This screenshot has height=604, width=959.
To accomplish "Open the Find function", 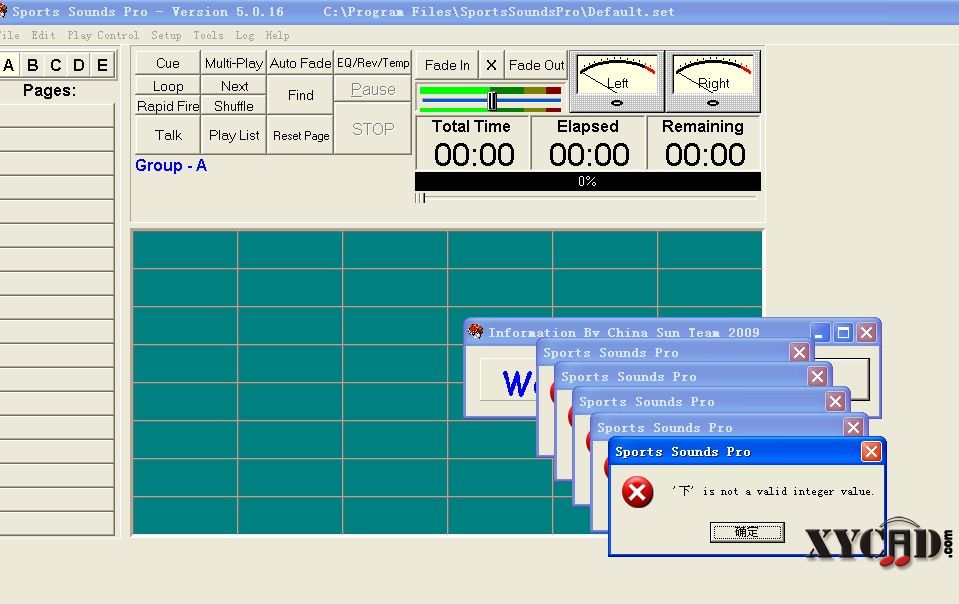I will (x=300, y=95).
